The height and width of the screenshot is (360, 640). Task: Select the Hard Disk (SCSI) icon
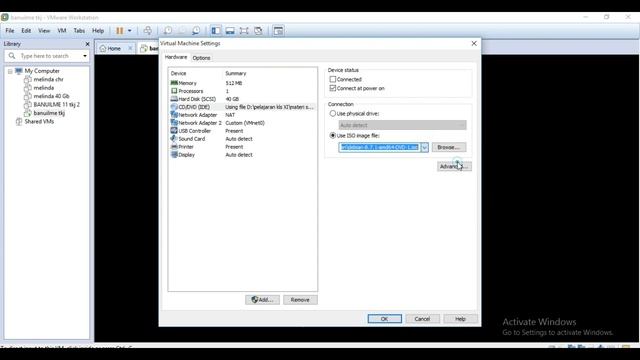[174, 99]
